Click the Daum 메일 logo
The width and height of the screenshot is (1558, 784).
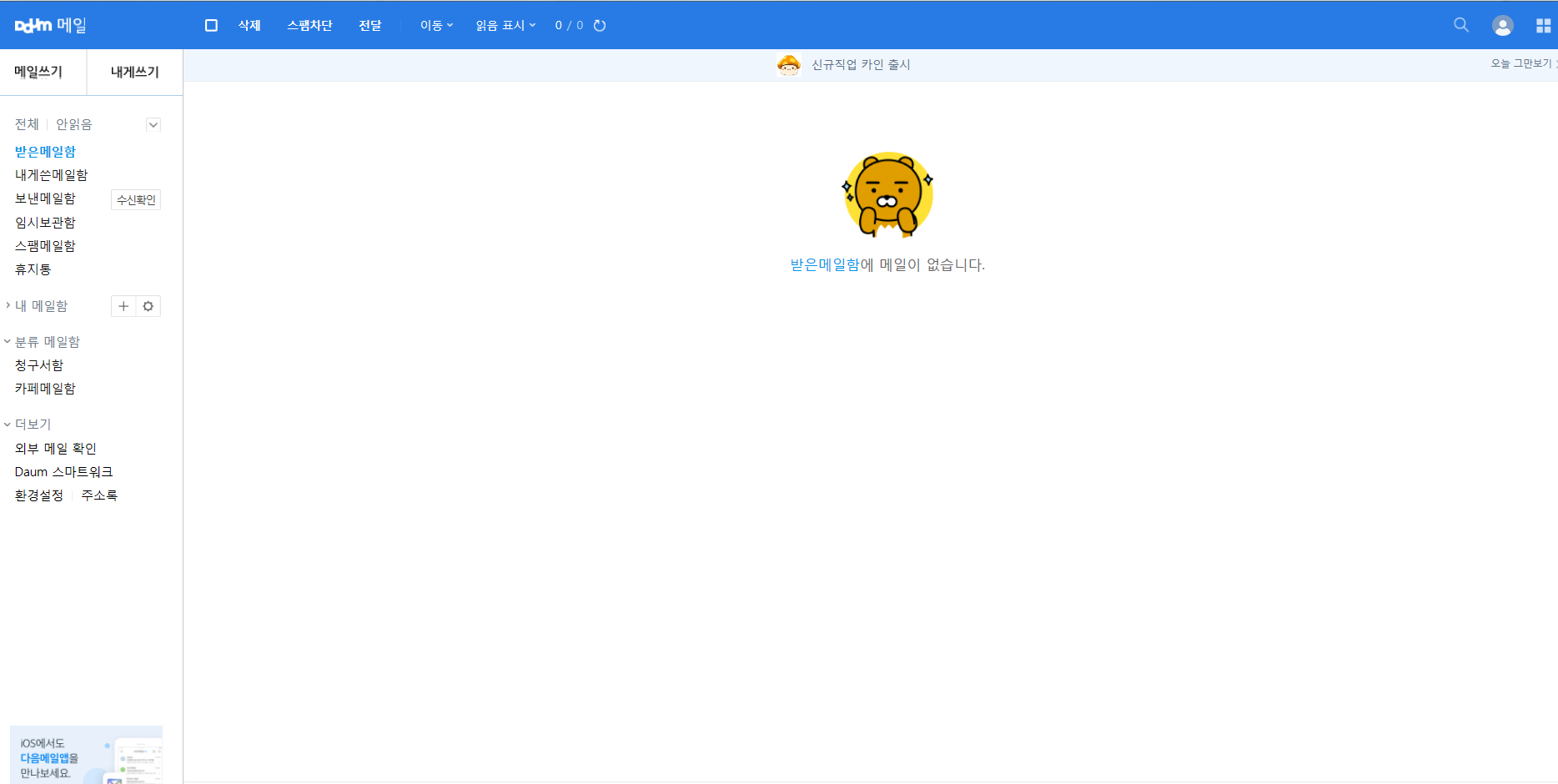pyautogui.click(x=51, y=25)
